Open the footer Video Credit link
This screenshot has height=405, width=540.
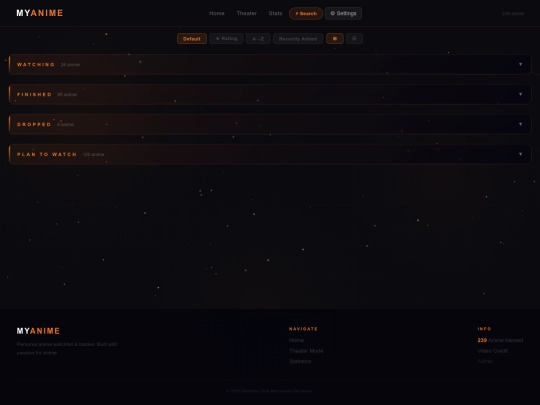492,351
